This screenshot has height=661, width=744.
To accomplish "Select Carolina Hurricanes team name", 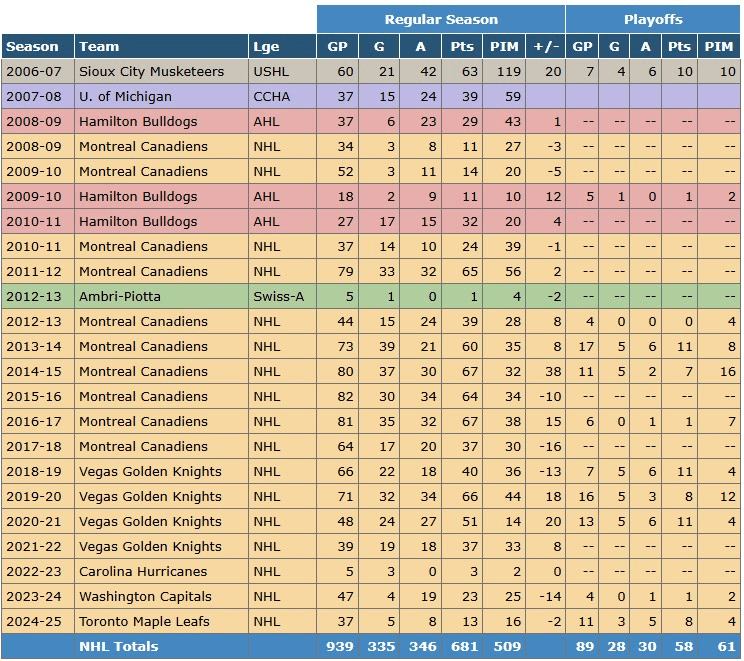I will (143, 571).
